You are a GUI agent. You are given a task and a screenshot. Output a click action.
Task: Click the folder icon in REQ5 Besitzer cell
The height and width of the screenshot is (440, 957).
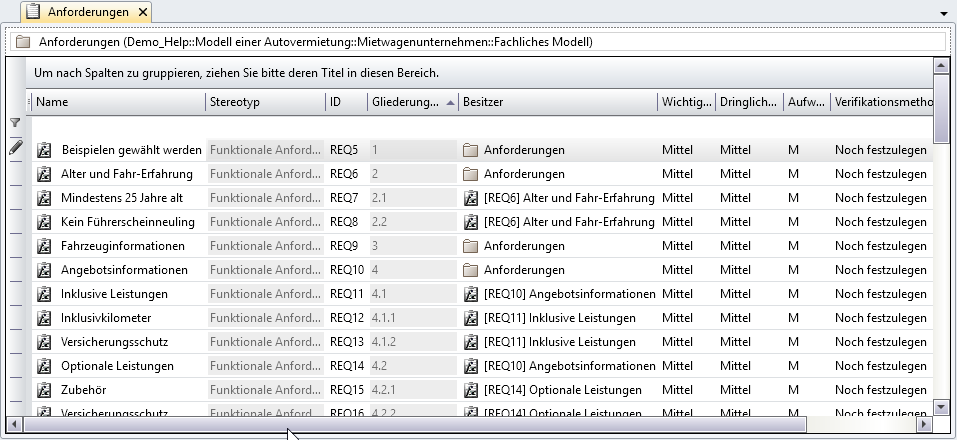[471, 150]
